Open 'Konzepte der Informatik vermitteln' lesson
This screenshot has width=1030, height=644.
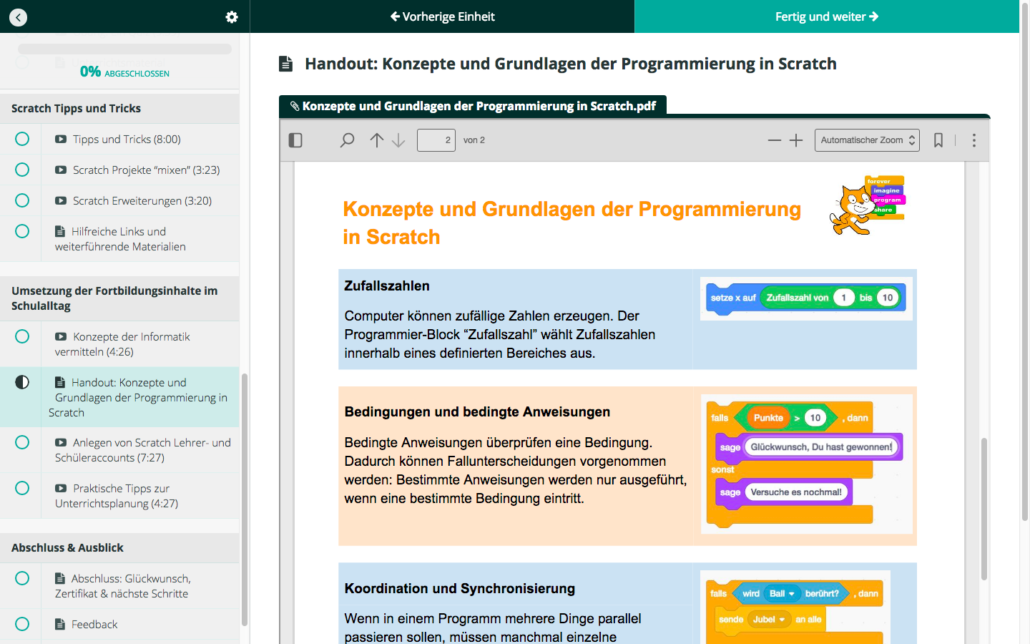(130, 344)
